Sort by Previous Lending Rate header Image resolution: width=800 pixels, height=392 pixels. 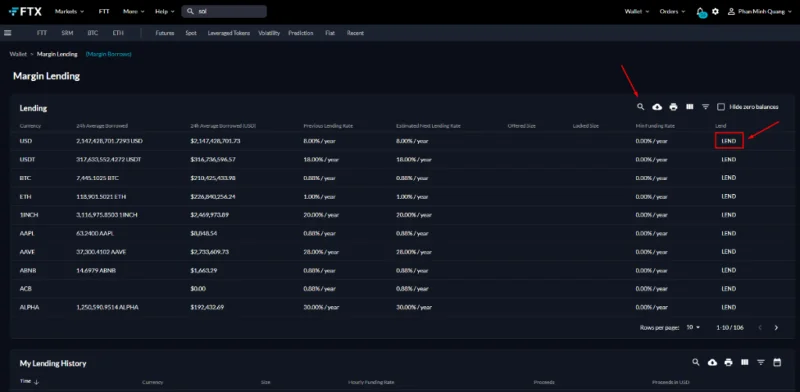(x=328, y=126)
